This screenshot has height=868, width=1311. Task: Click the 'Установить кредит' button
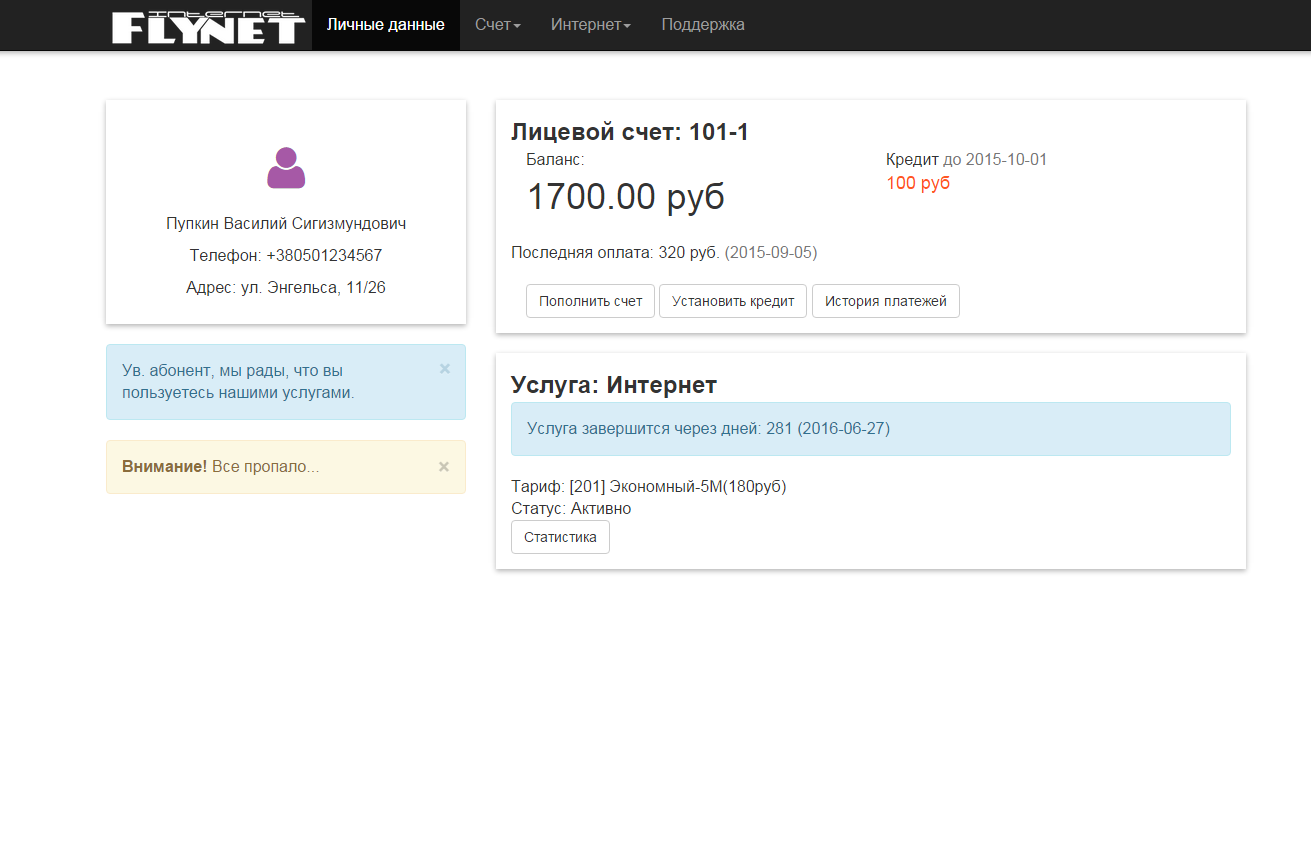coord(733,301)
